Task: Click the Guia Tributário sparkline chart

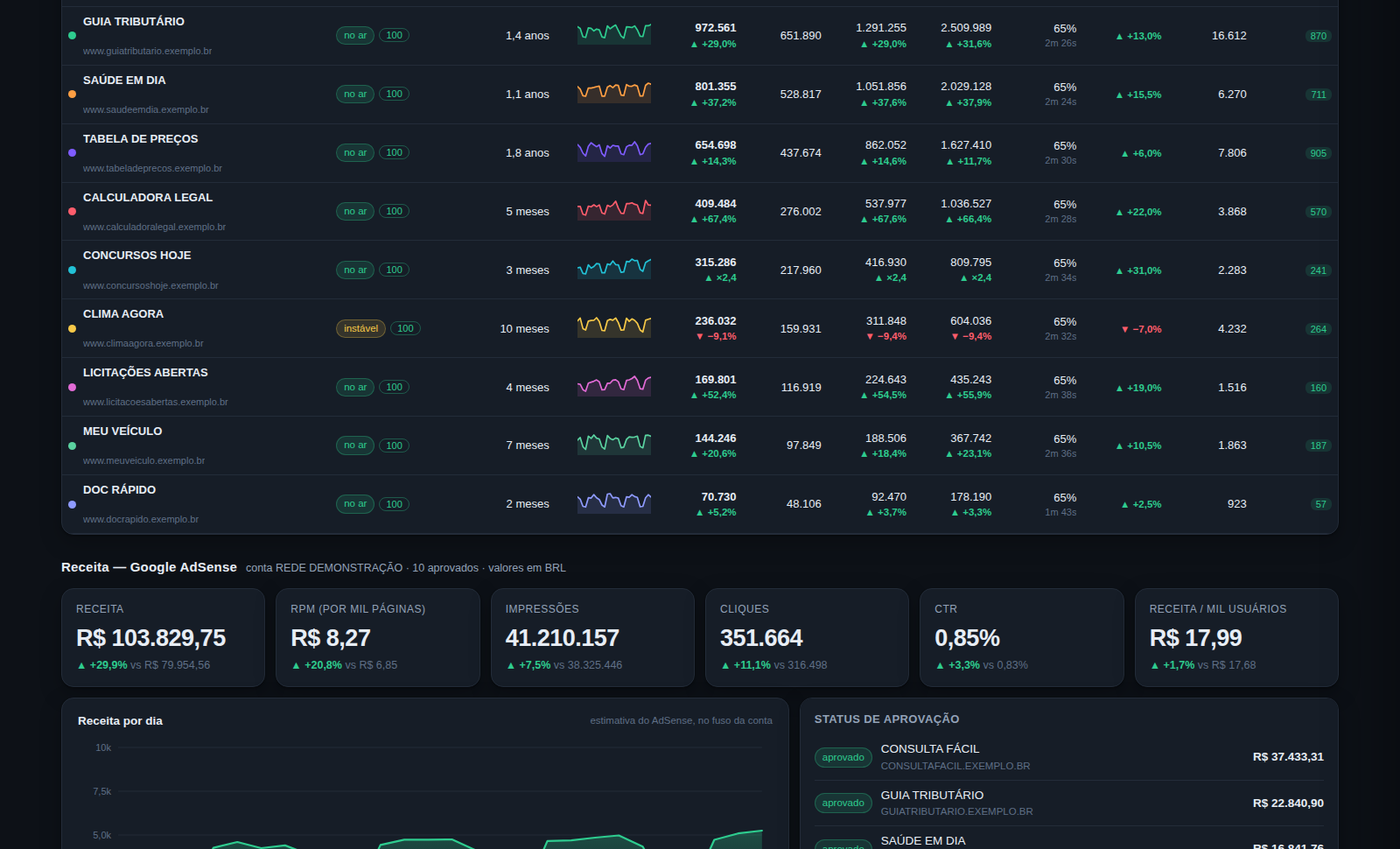Action: [614, 34]
